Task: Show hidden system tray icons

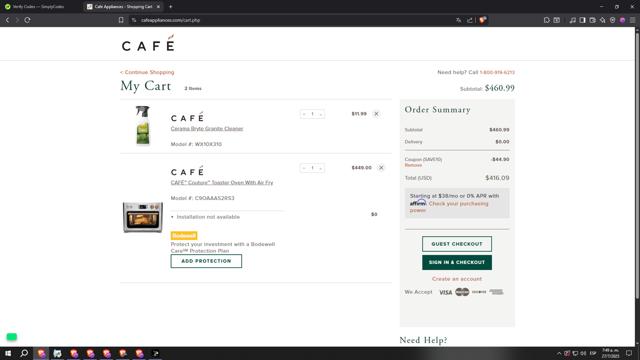Action: pos(559,353)
